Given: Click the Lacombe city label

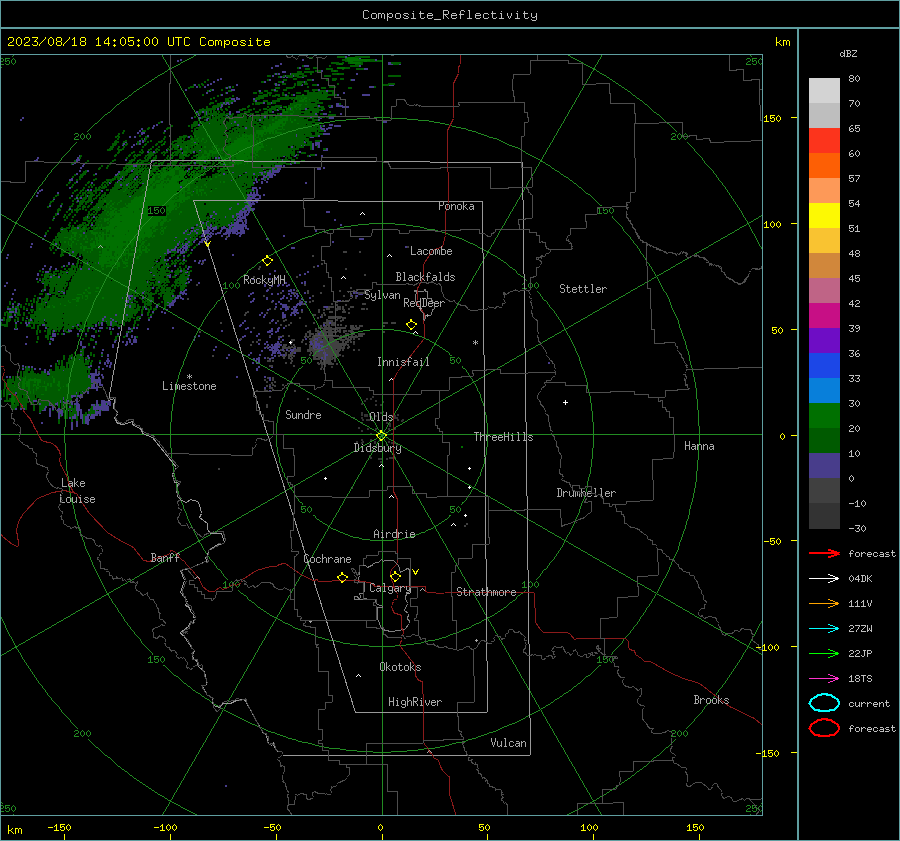Looking at the screenshot, I should pyautogui.click(x=431, y=251).
